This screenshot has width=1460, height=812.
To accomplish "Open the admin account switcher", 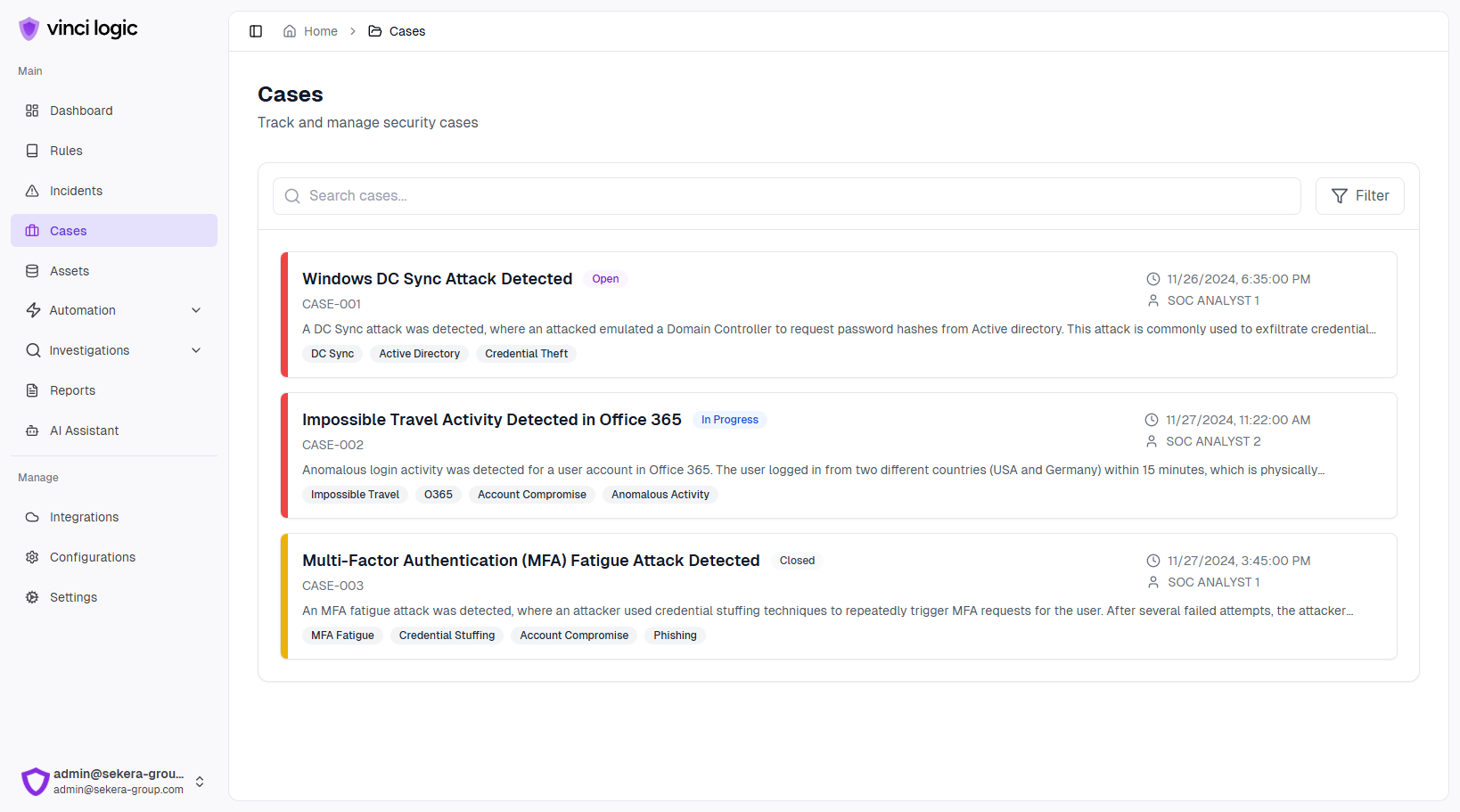I will [200, 782].
